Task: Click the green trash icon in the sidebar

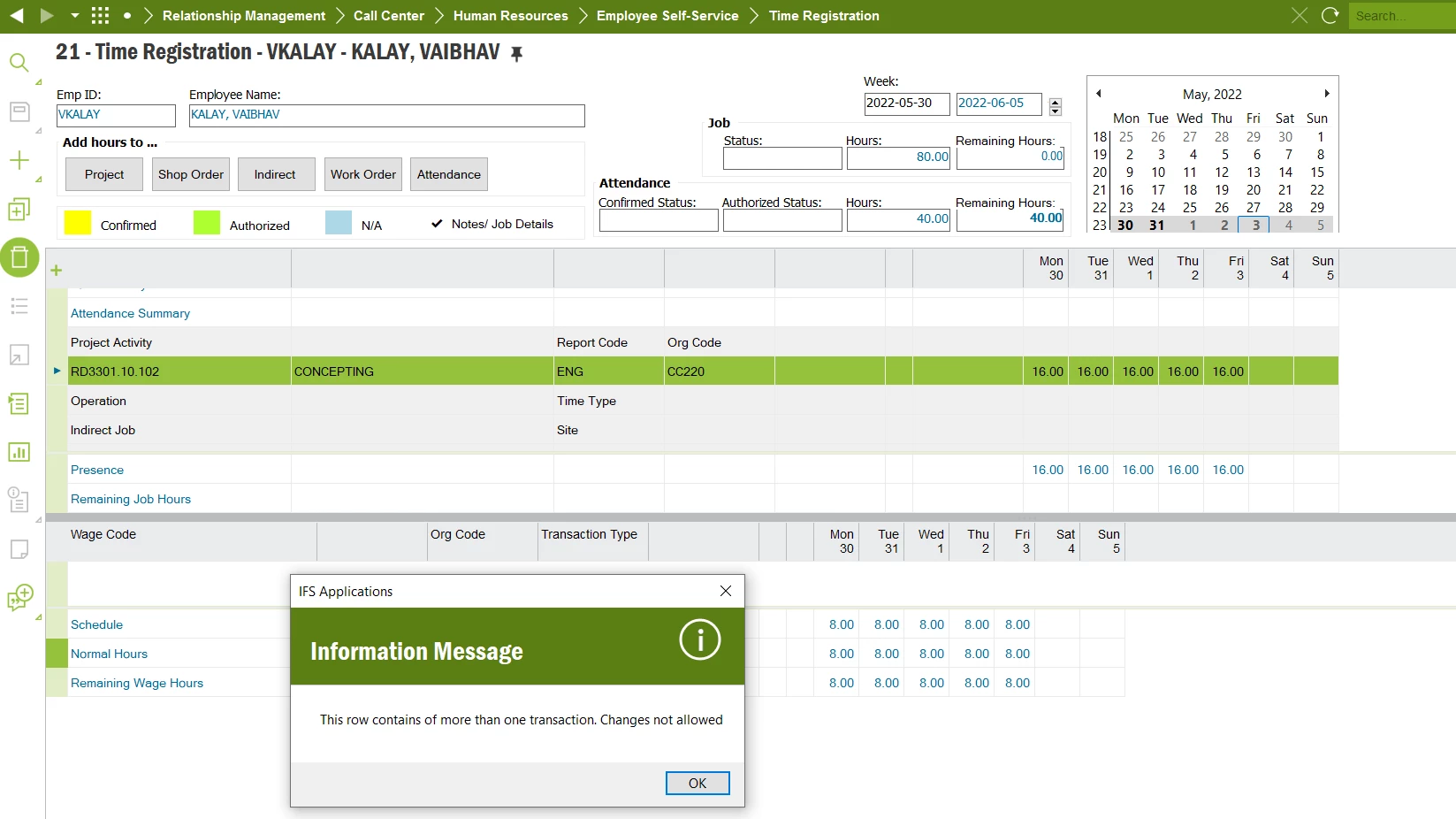Action: [x=20, y=257]
